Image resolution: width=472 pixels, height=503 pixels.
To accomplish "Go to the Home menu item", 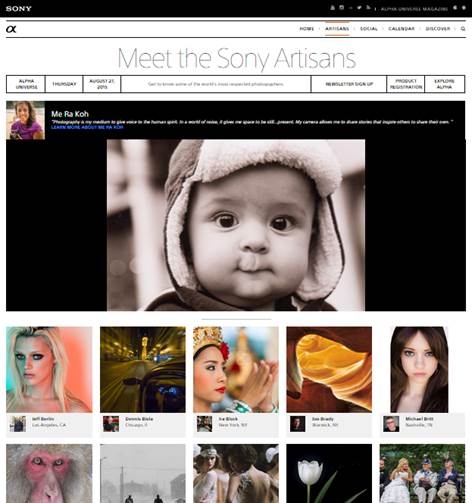I will tap(307, 29).
